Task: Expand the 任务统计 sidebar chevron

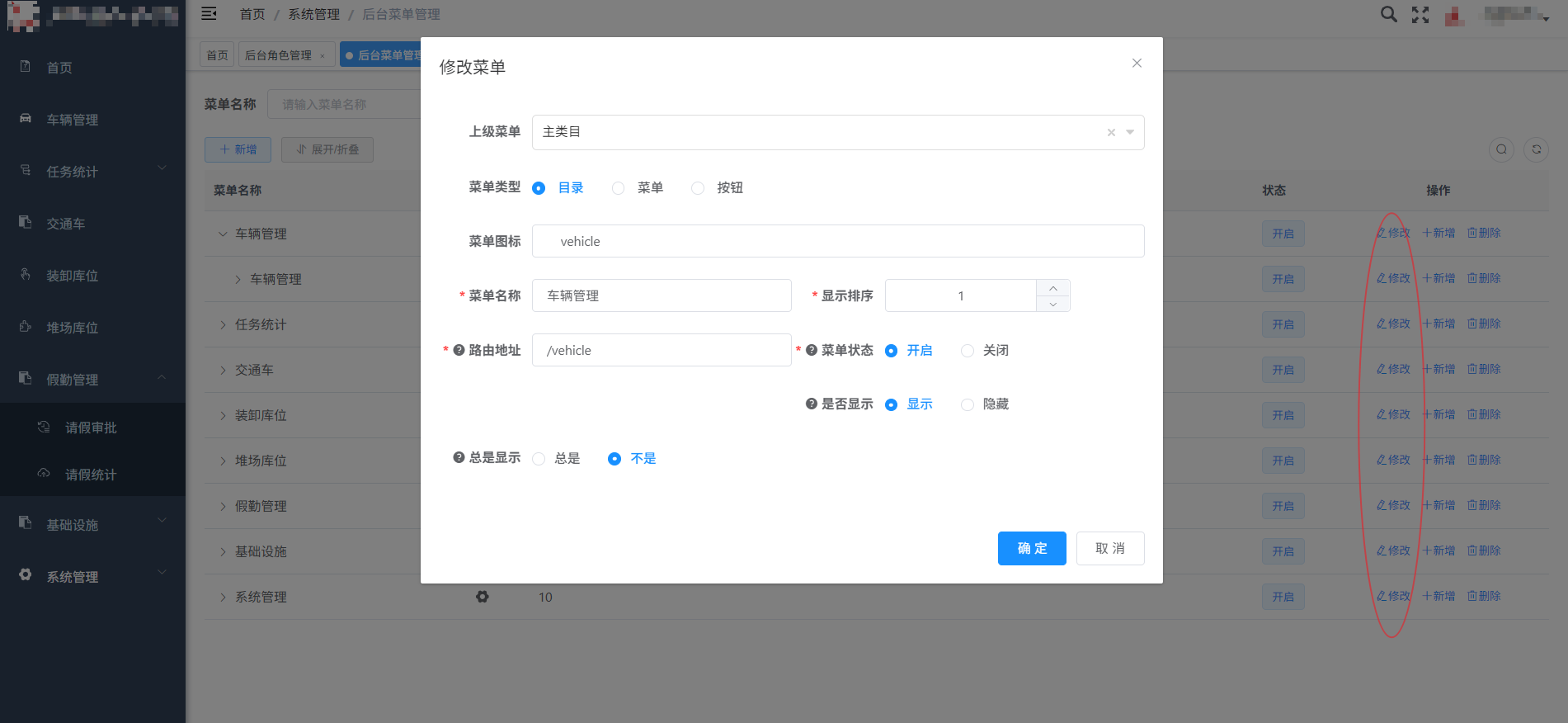Action: [x=162, y=168]
